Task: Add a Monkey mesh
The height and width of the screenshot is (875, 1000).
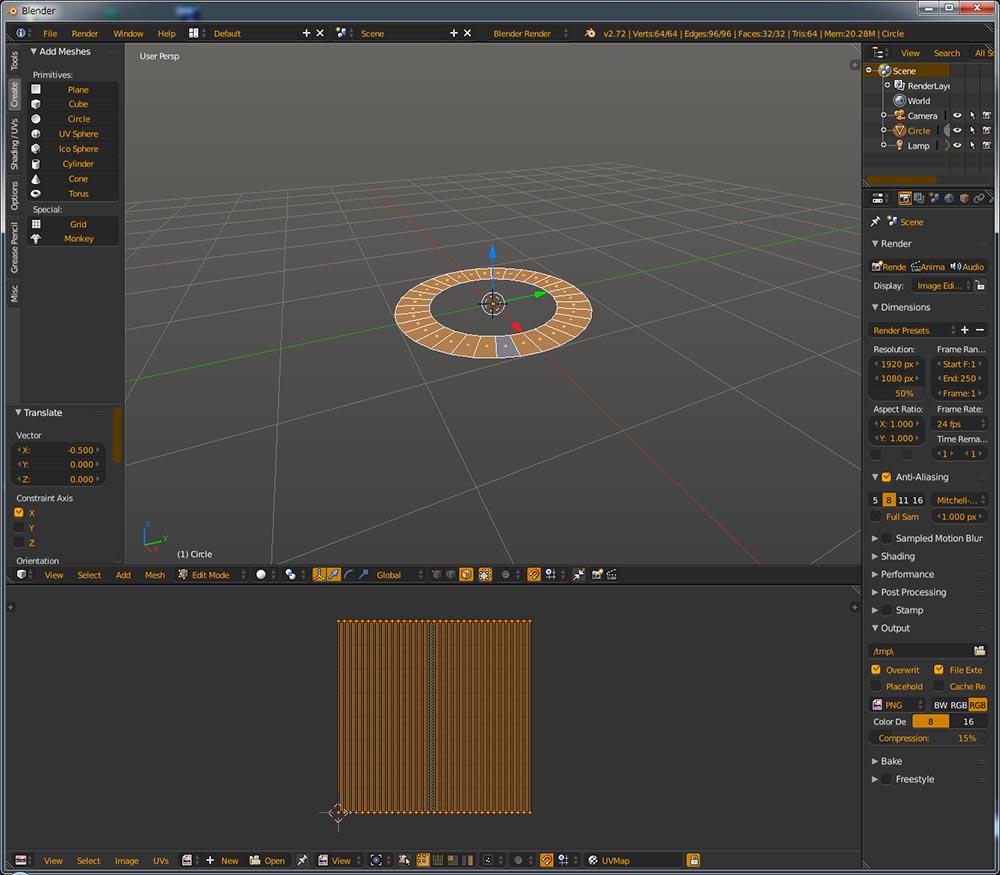Action: point(78,239)
